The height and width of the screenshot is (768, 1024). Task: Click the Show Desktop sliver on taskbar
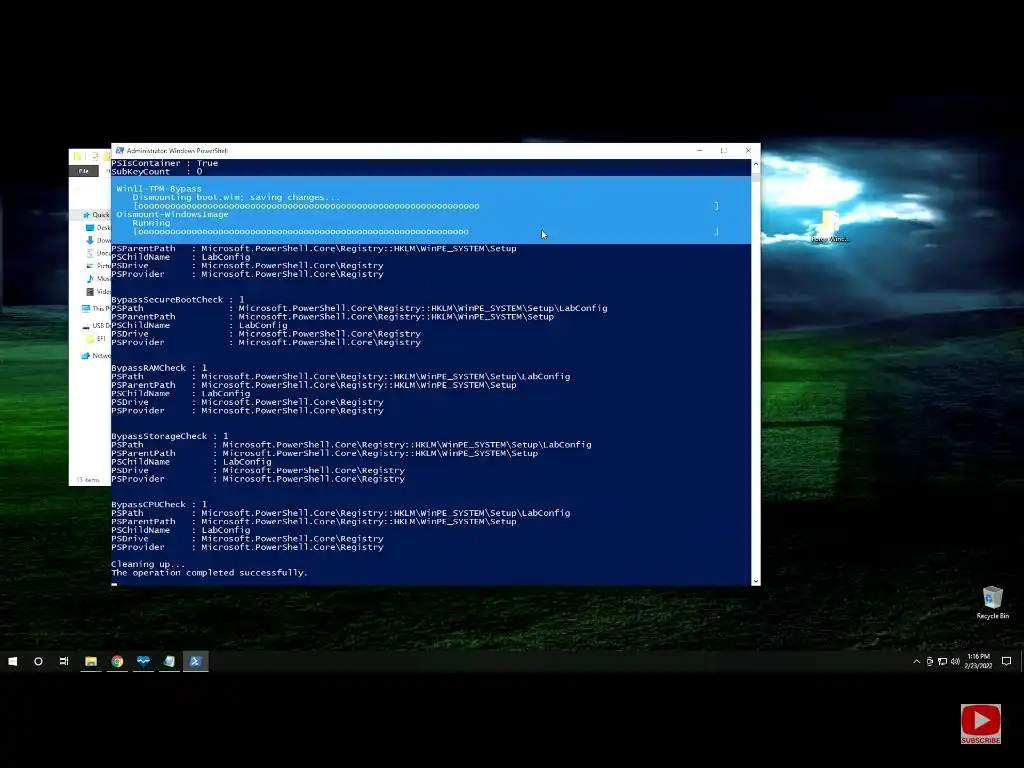[x=1022, y=661]
